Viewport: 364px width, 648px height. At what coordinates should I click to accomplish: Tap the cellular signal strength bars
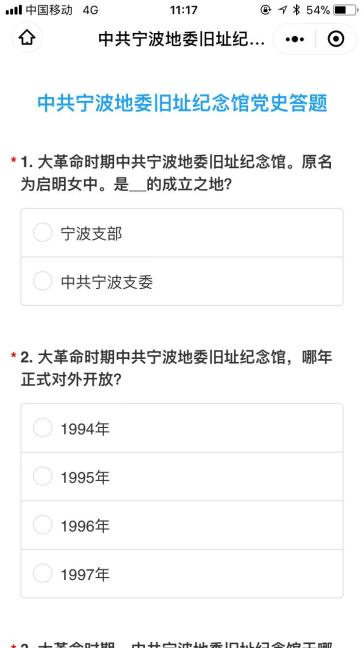click(14, 10)
